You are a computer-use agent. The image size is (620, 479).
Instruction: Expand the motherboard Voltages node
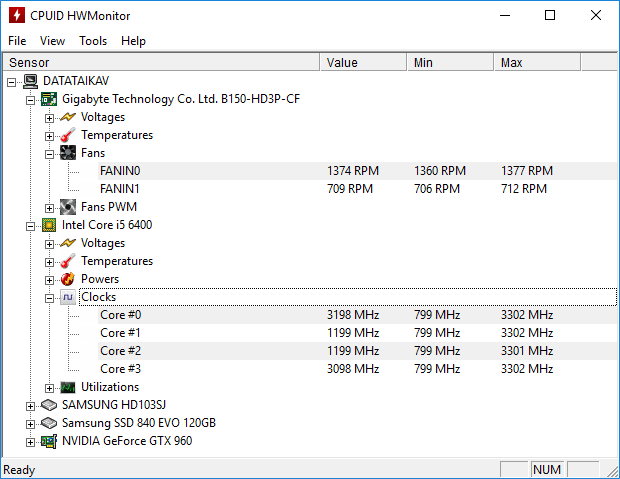pos(49,118)
